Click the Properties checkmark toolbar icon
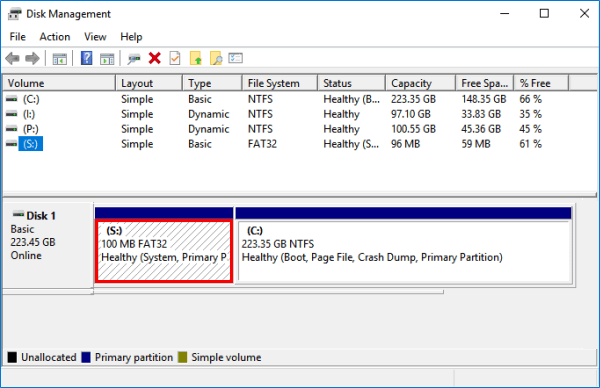This screenshot has width=600, height=388. pyautogui.click(x=175, y=58)
